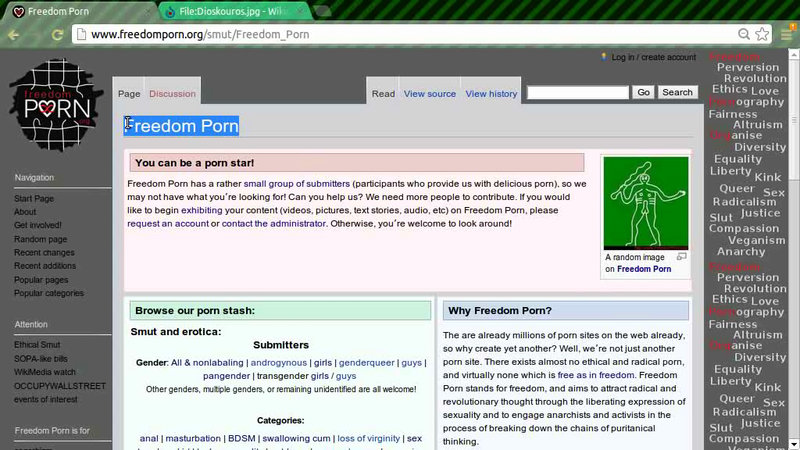This screenshot has height=450, width=800.
Task: Reload the current page
Action: tap(57, 35)
